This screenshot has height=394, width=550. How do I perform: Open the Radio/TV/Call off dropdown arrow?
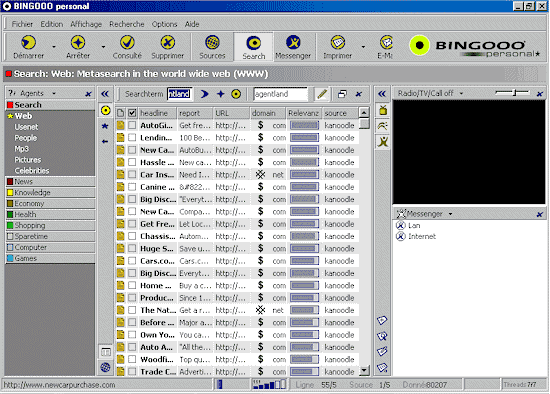pos(462,93)
